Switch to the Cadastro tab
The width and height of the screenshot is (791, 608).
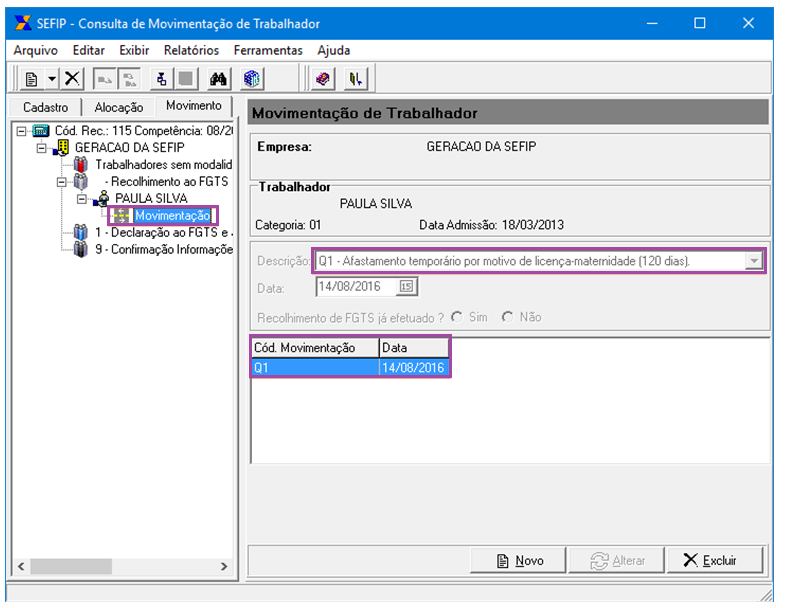[45, 107]
